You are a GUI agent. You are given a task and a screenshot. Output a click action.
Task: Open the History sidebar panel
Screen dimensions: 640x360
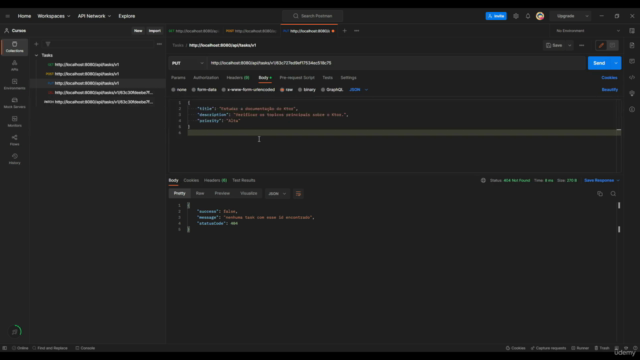(x=14, y=159)
